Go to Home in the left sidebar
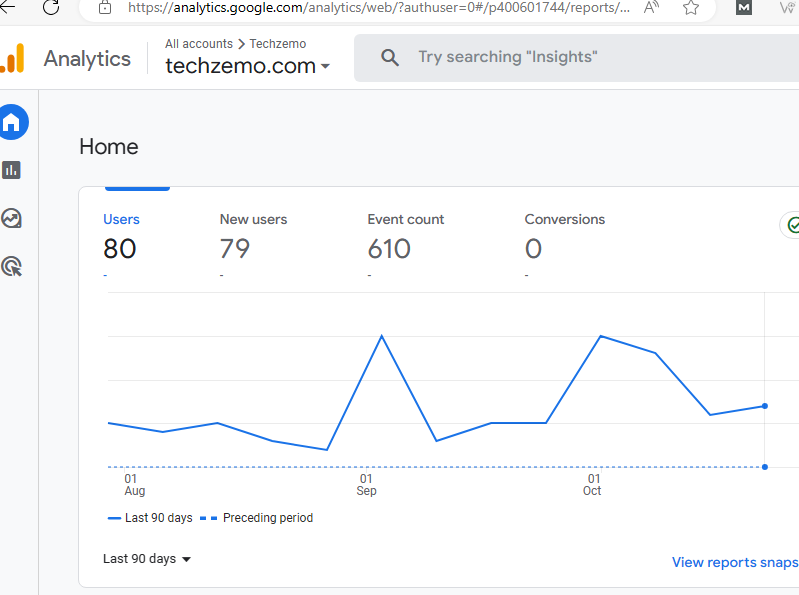This screenshot has height=595, width=799. (12, 122)
